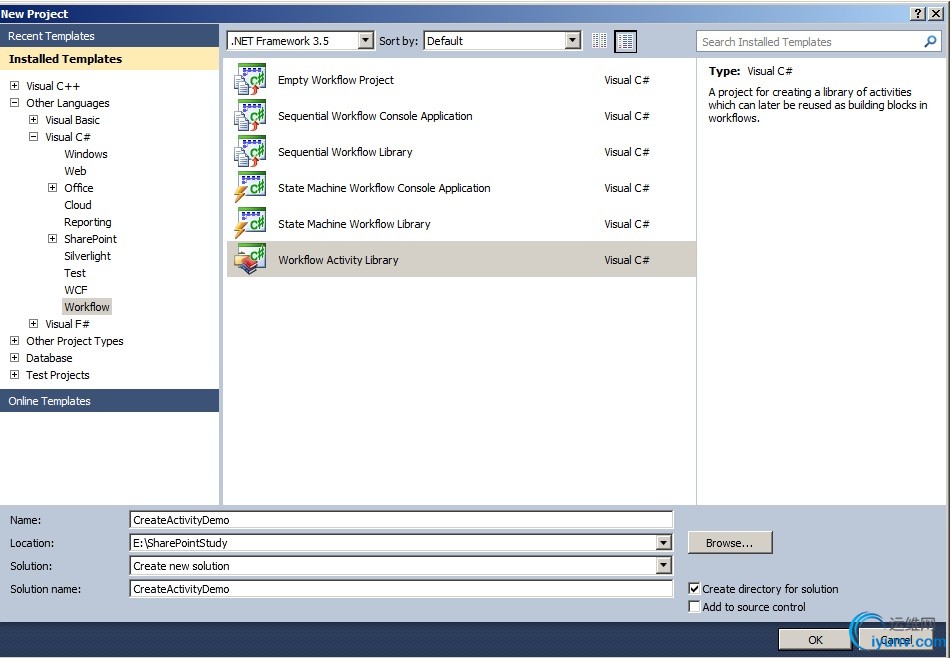952x658 pixels.
Task: Select the Workflow Activity Library template icon
Action: coord(250,259)
